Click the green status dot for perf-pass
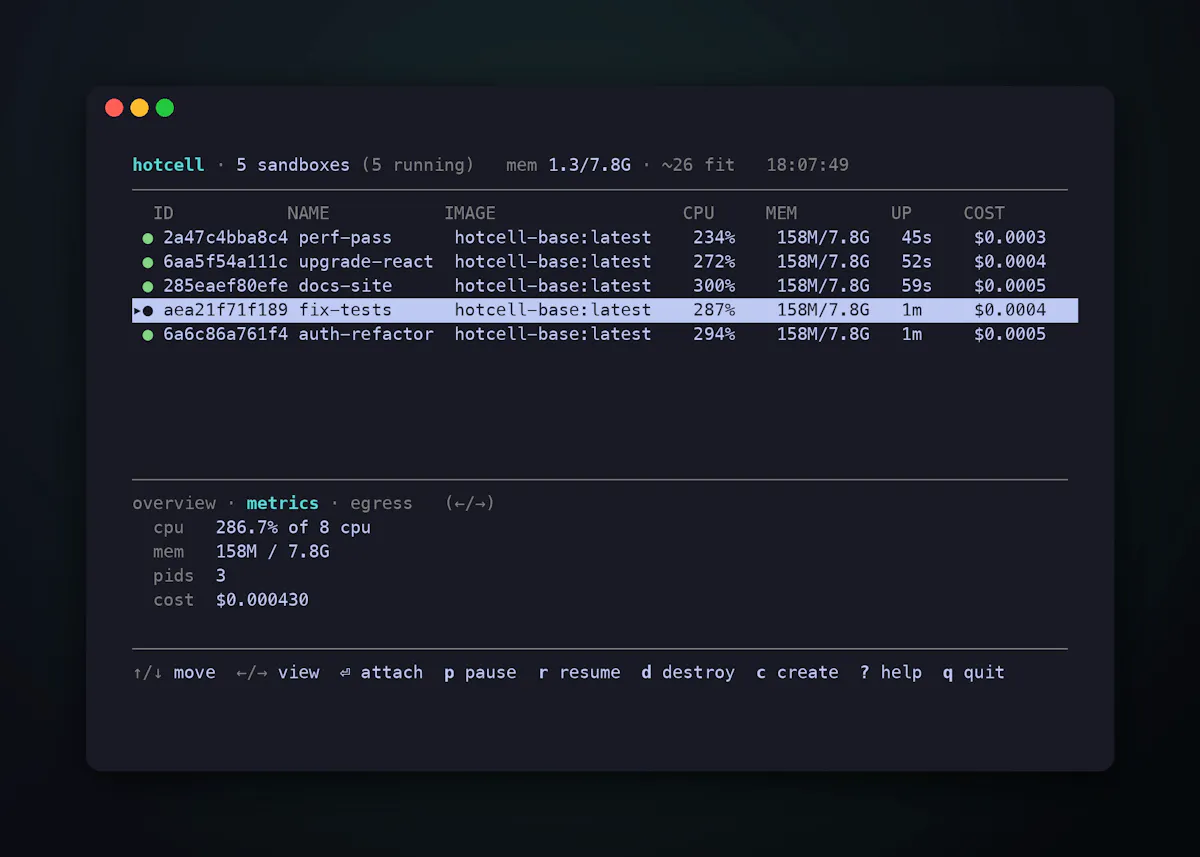The width and height of the screenshot is (1200, 857). tap(148, 238)
